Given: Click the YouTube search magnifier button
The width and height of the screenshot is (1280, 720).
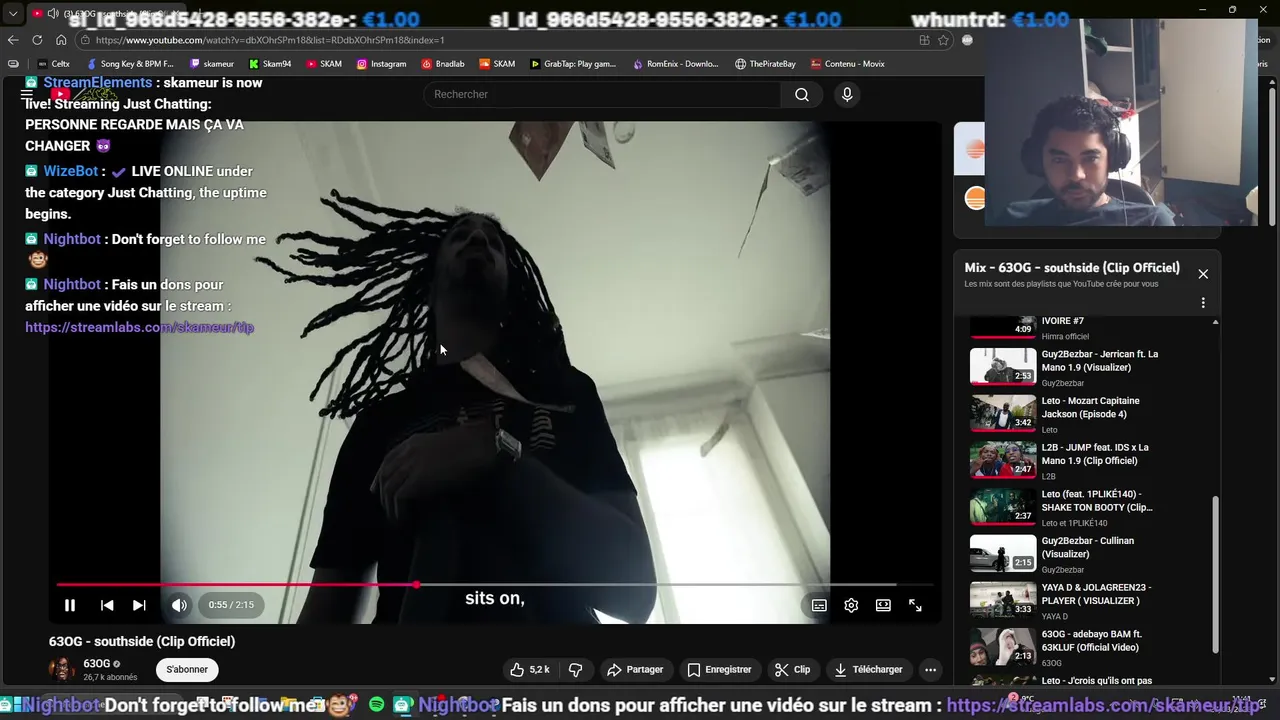Looking at the screenshot, I should (802, 94).
